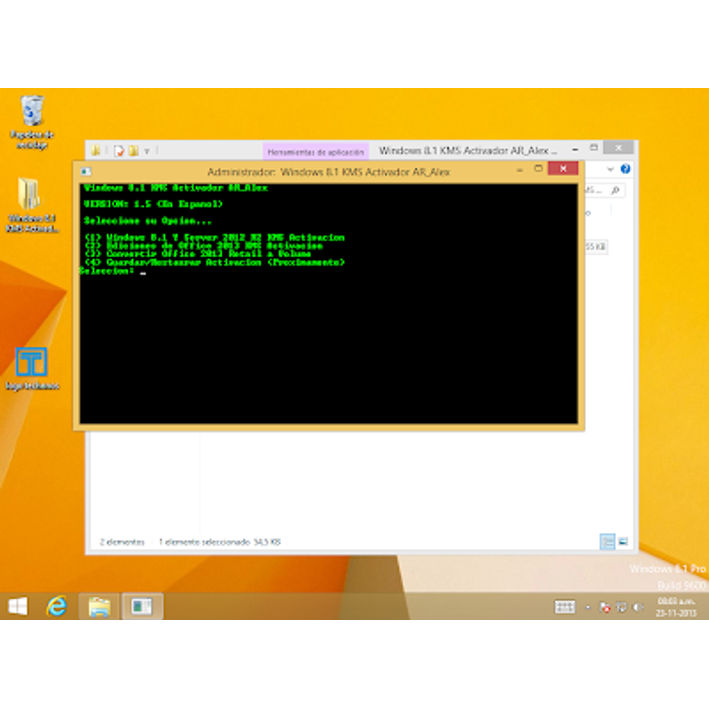Click option 3 Convertir Office Retail line
Image resolution: width=709 pixels, height=709 pixels.
click(x=198, y=254)
